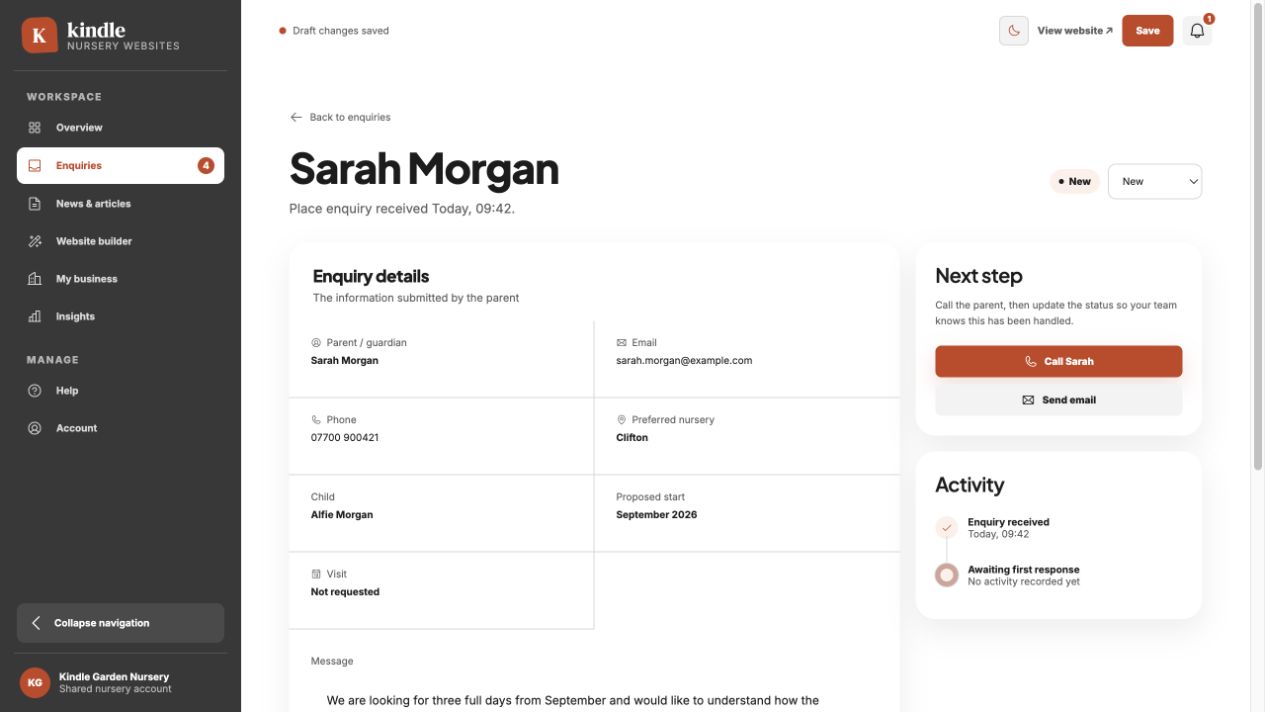Save the draft changes
The width and height of the screenshot is (1265, 712).
point(1147,31)
